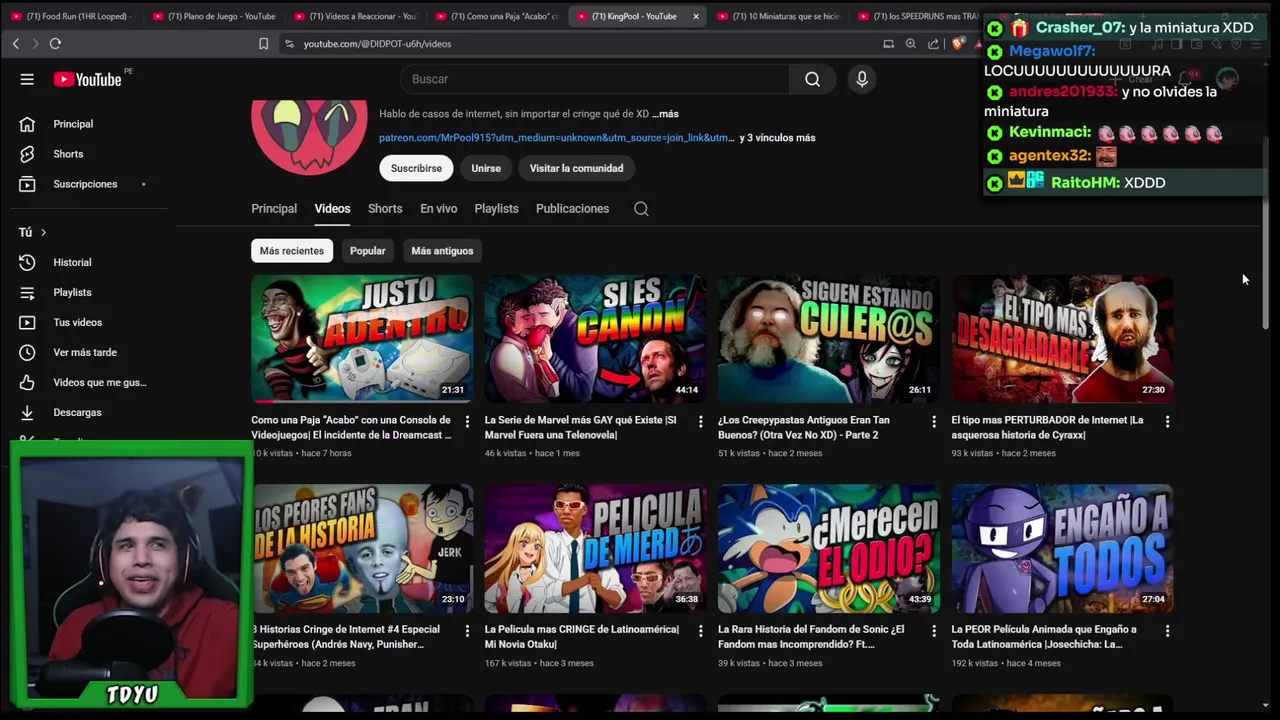Open options for Fandom de Sonic video
Viewport: 1280px width, 720px height.
point(934,631)
